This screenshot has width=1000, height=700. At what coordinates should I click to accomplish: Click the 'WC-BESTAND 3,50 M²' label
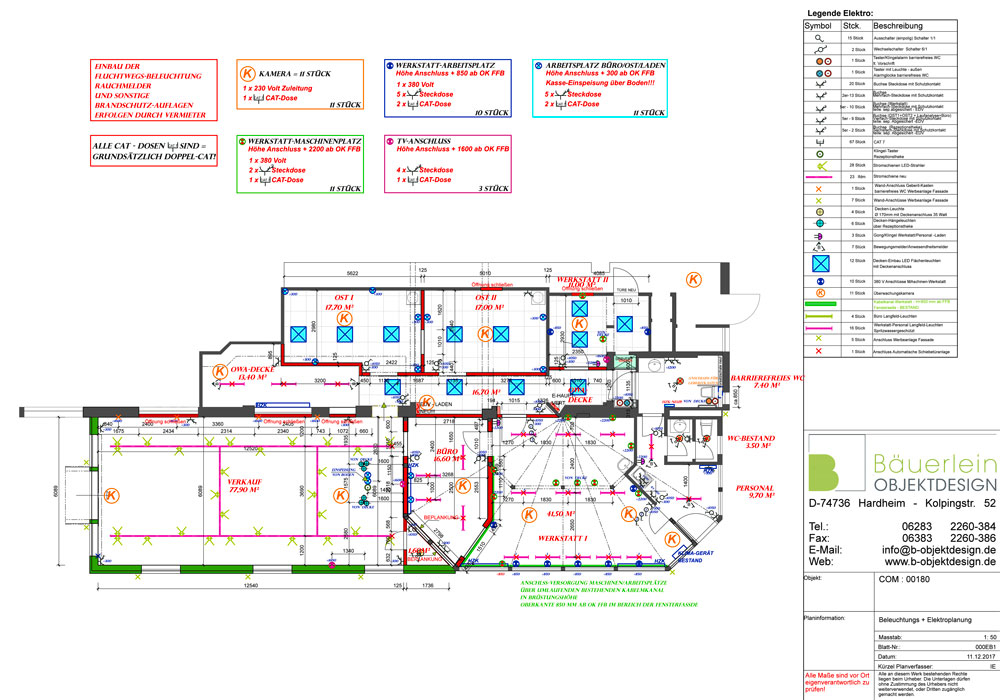point(751,442)
